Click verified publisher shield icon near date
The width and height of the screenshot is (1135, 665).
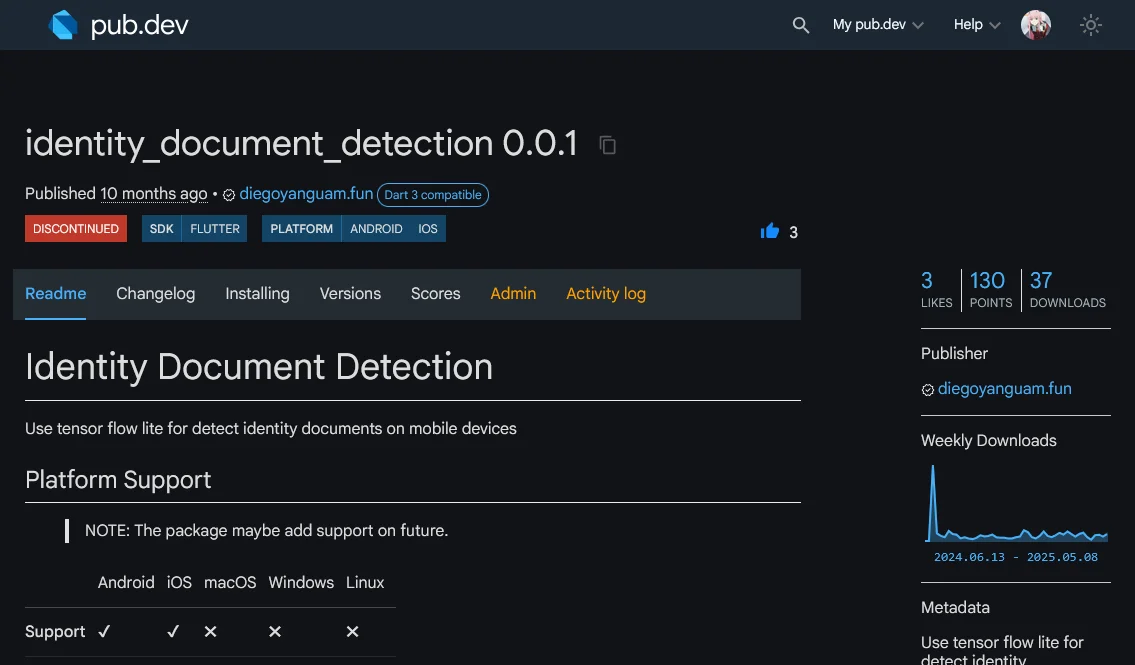pyautogui.click(x=229, y=195)
